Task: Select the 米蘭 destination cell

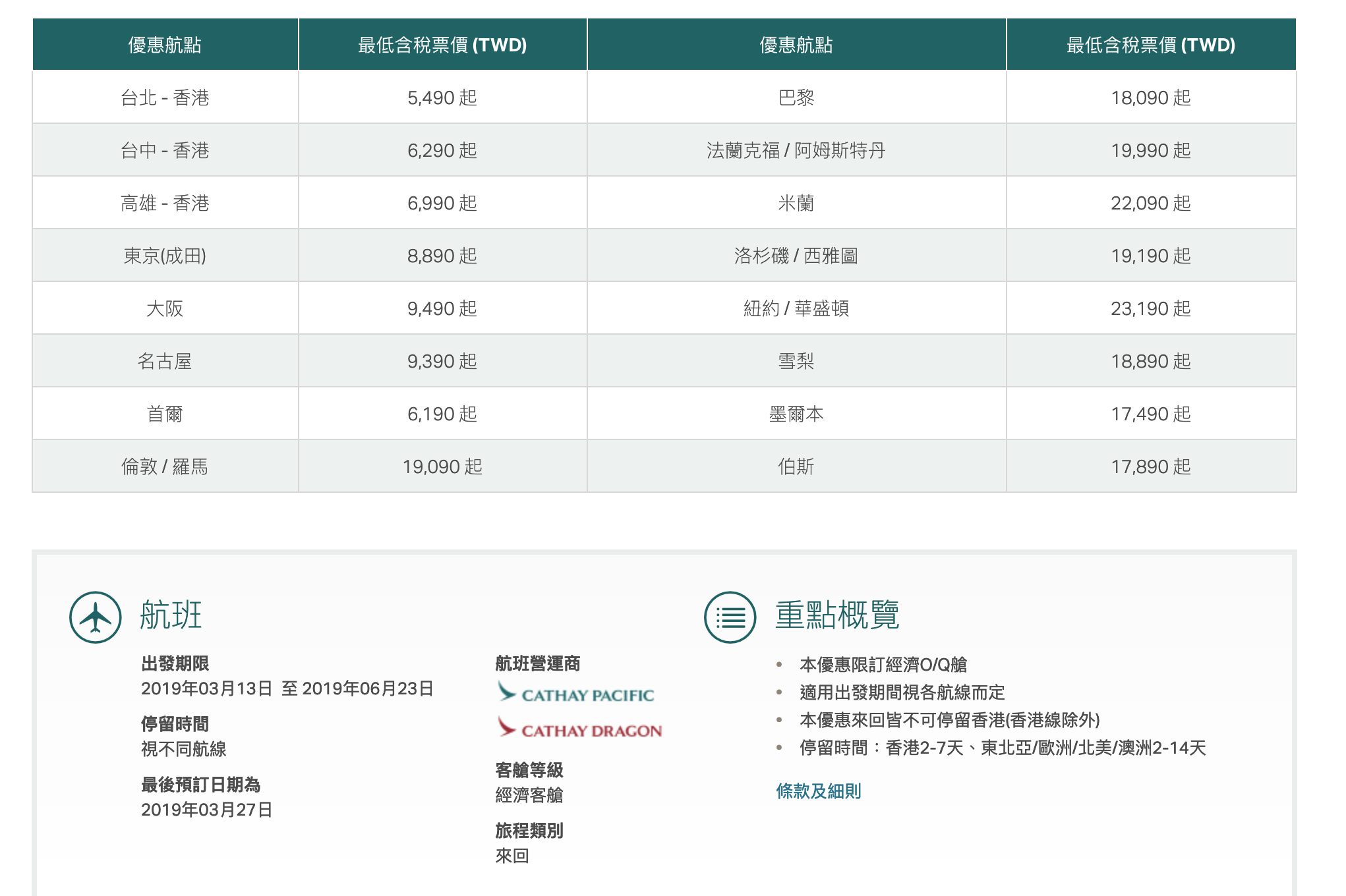Action: [796, 203]
